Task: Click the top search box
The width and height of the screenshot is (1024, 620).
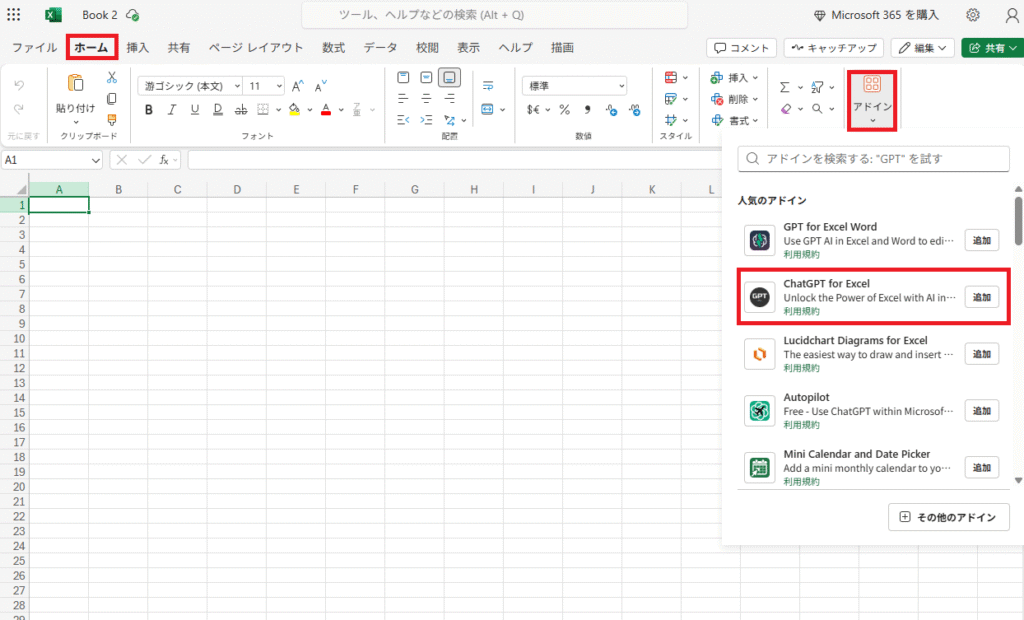Action: [494, 14]
